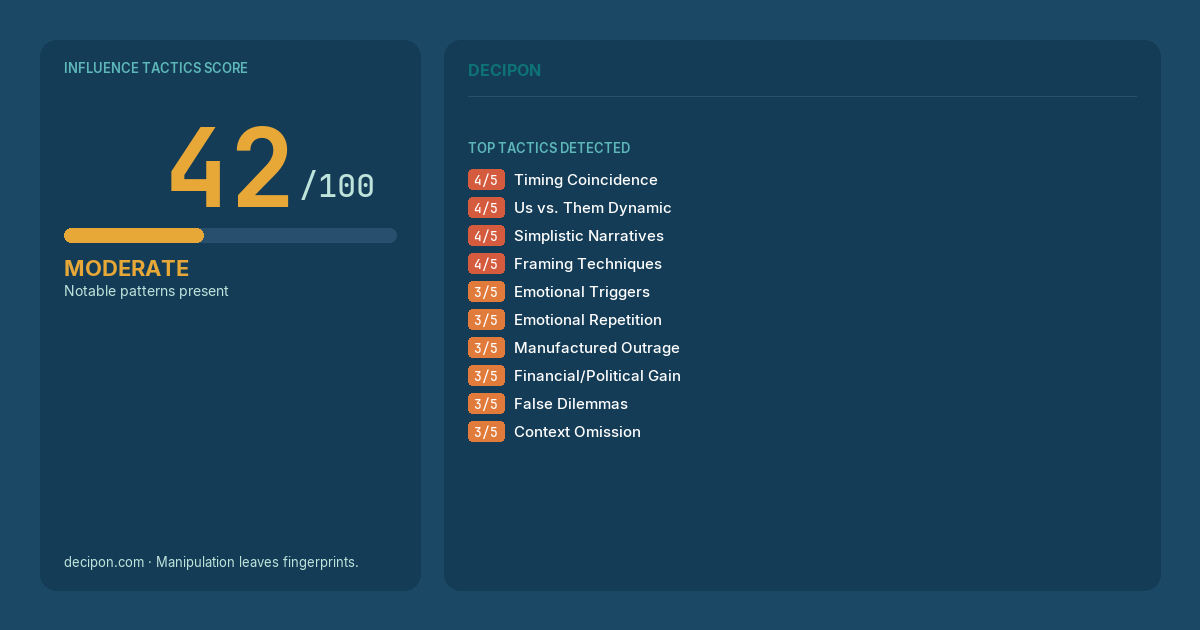The height and width of the screenshot is (630, 1200).
Task: Select the Manufactured Outrage tactic
Action: (597, 348)
